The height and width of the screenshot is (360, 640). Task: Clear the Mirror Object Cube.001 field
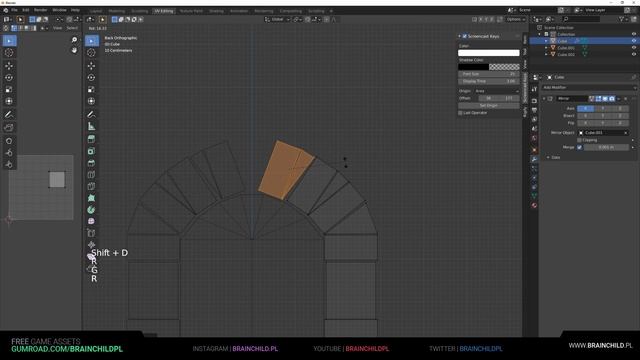(x=626, y=133)
